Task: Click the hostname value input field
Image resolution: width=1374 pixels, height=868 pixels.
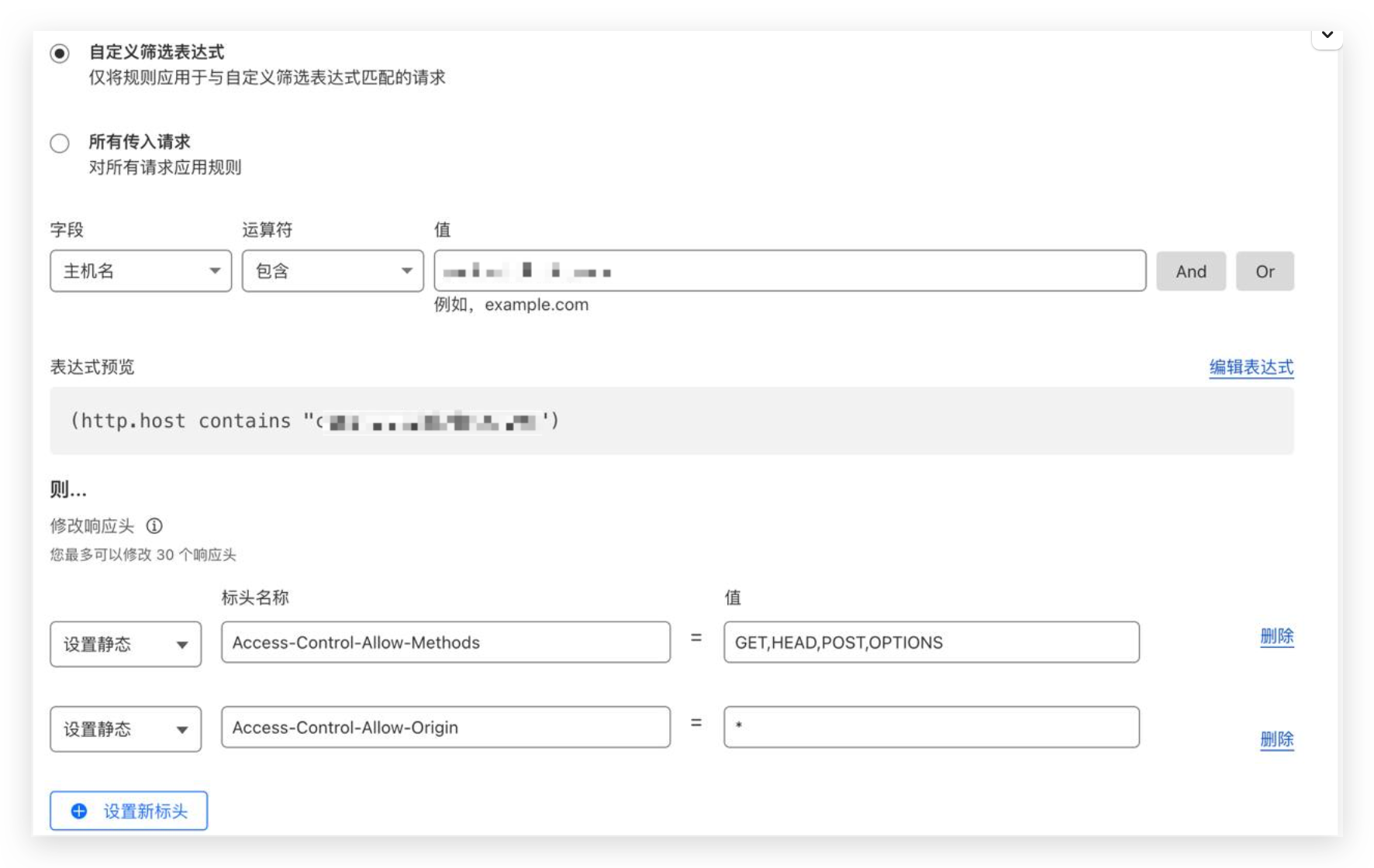Action: tap(789, 270)
